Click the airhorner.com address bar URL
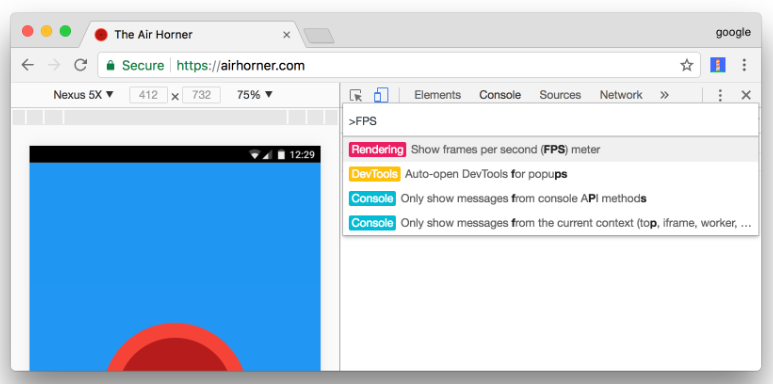The height and width of the screenshot is (384, 773). pos(241,65)
